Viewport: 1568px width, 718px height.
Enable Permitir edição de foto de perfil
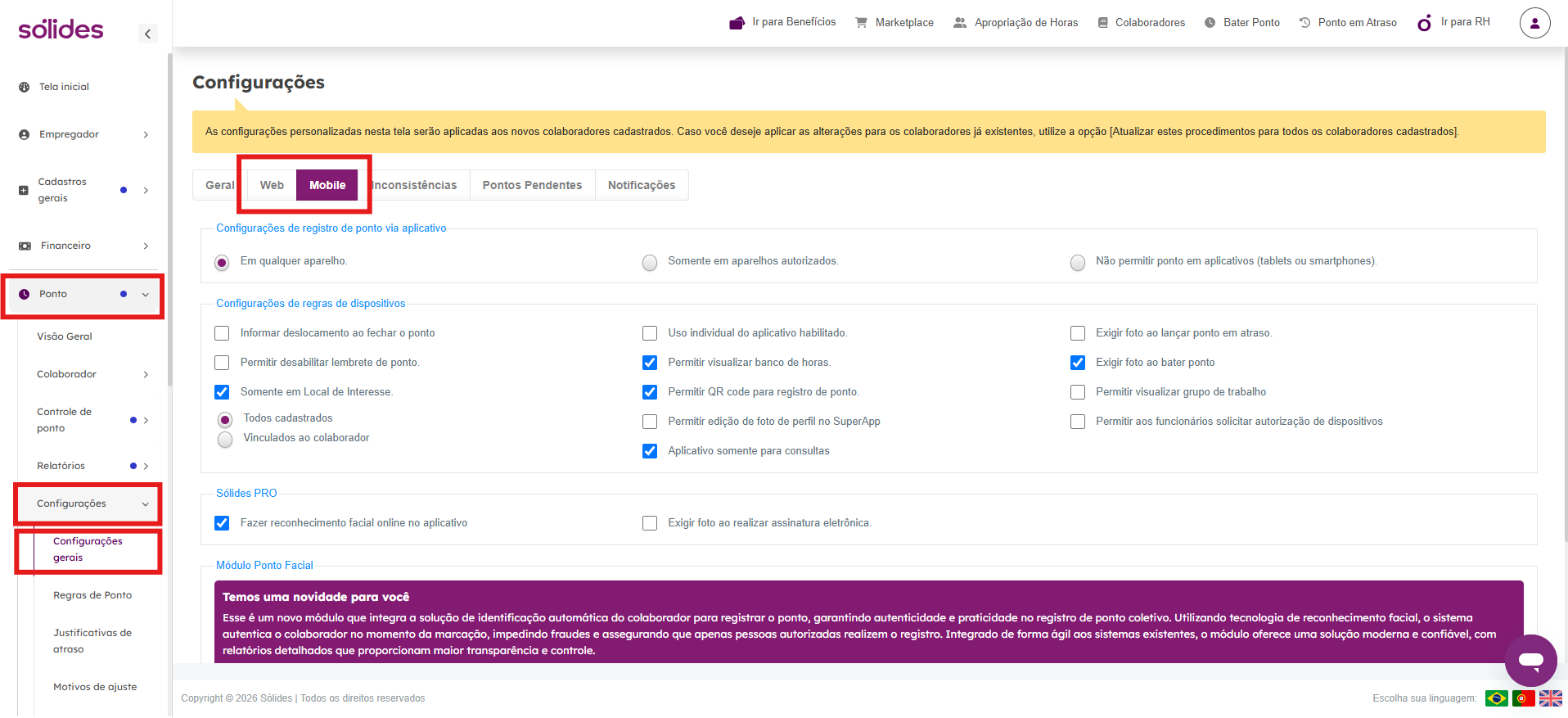[x=650, y=422]
